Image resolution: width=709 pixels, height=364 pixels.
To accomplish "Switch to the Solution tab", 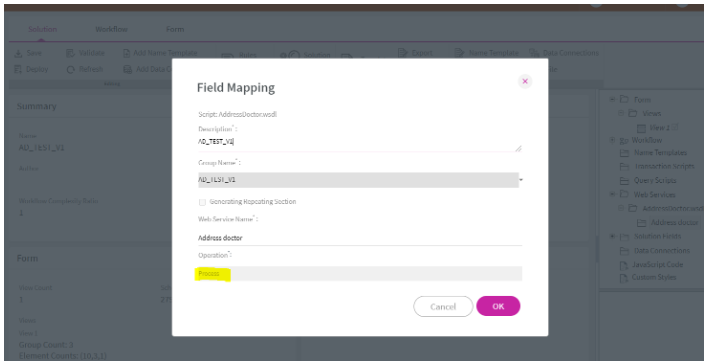I will [43, 29].
